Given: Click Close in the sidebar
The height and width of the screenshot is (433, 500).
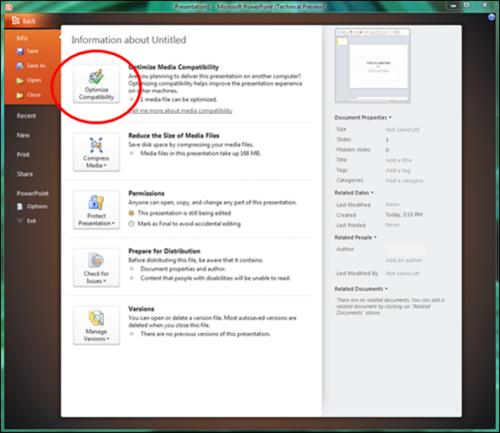Looking at the screenshot, I should tap(29, 95).
